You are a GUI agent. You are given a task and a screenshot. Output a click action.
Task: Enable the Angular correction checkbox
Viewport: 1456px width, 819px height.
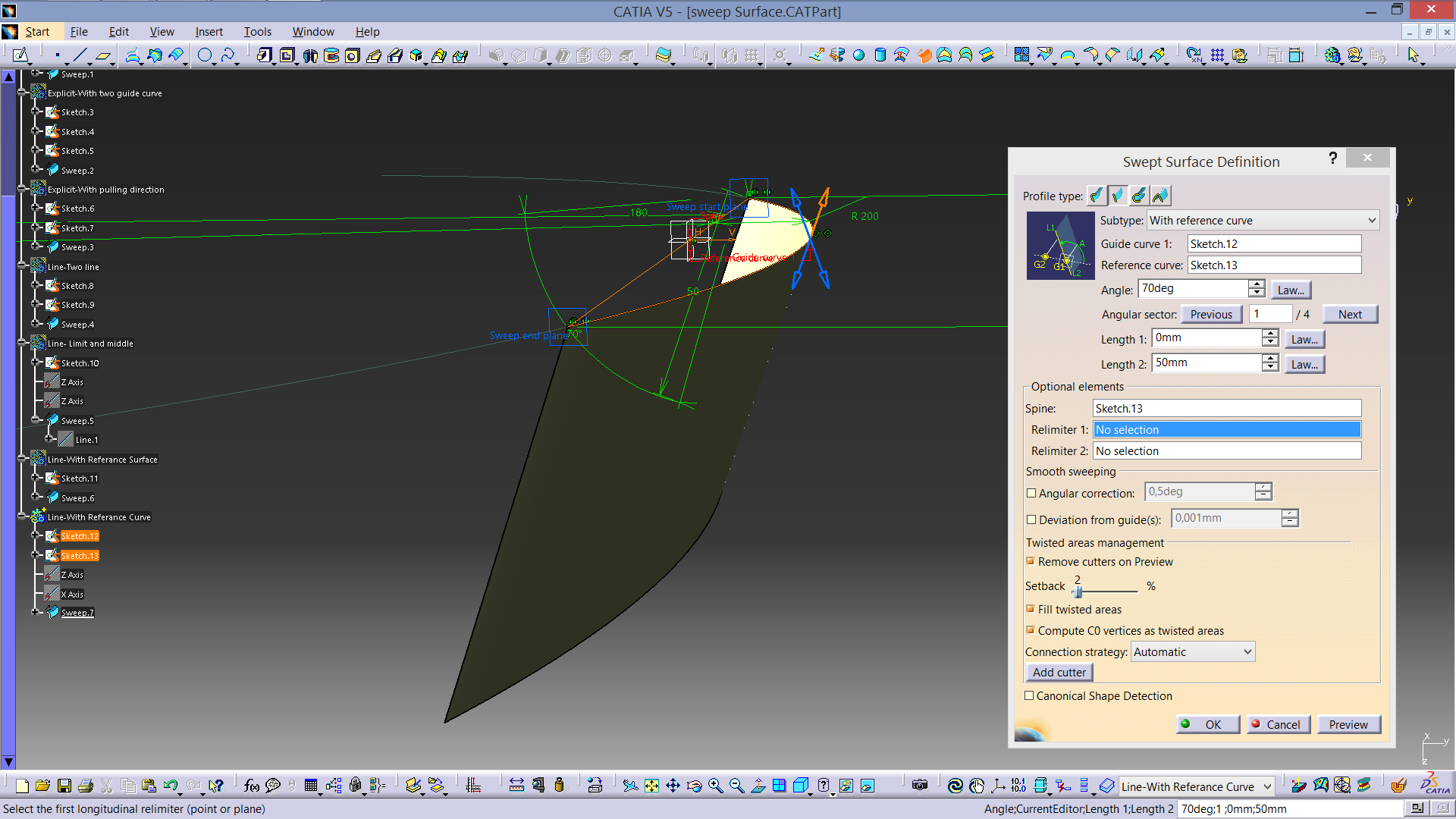point(1031,493)
